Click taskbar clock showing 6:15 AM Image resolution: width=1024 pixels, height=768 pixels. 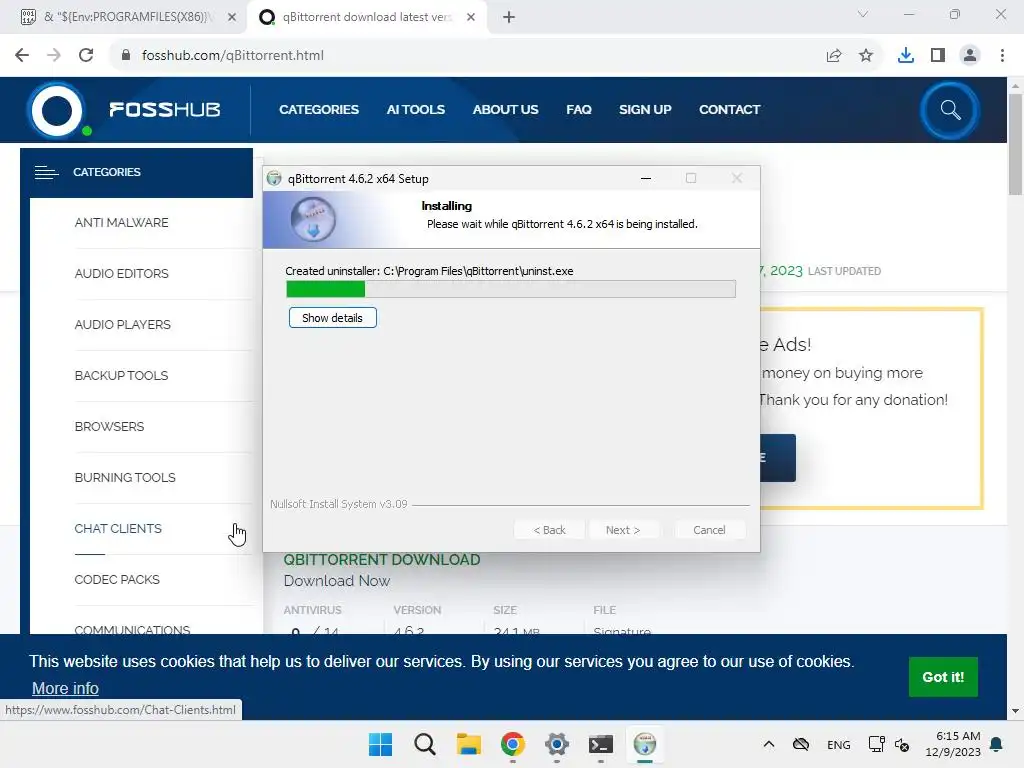953,744
